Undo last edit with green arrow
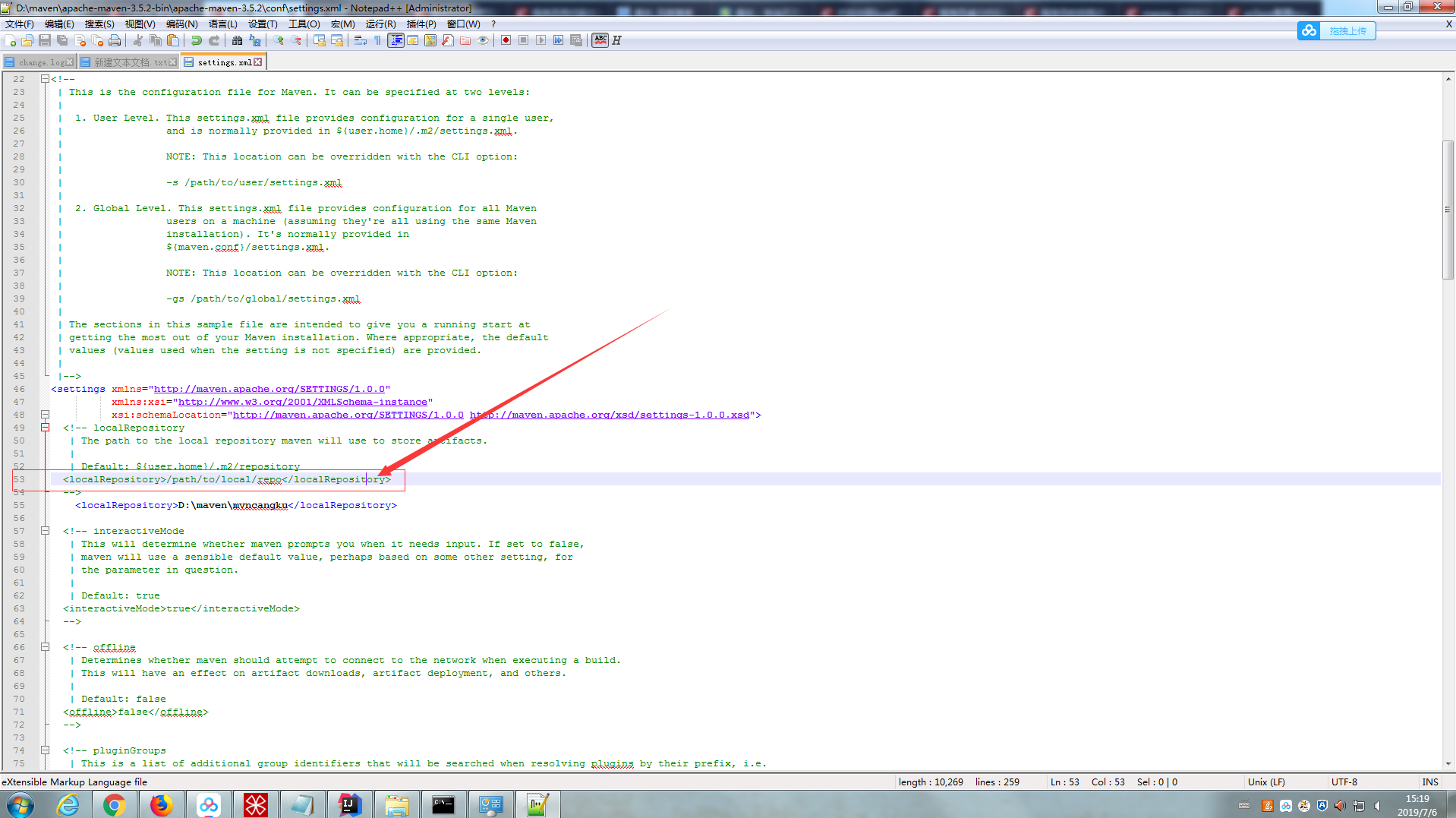Image resolution: width=1456 pixels, height=818 pixels. [x=197, y=40]
